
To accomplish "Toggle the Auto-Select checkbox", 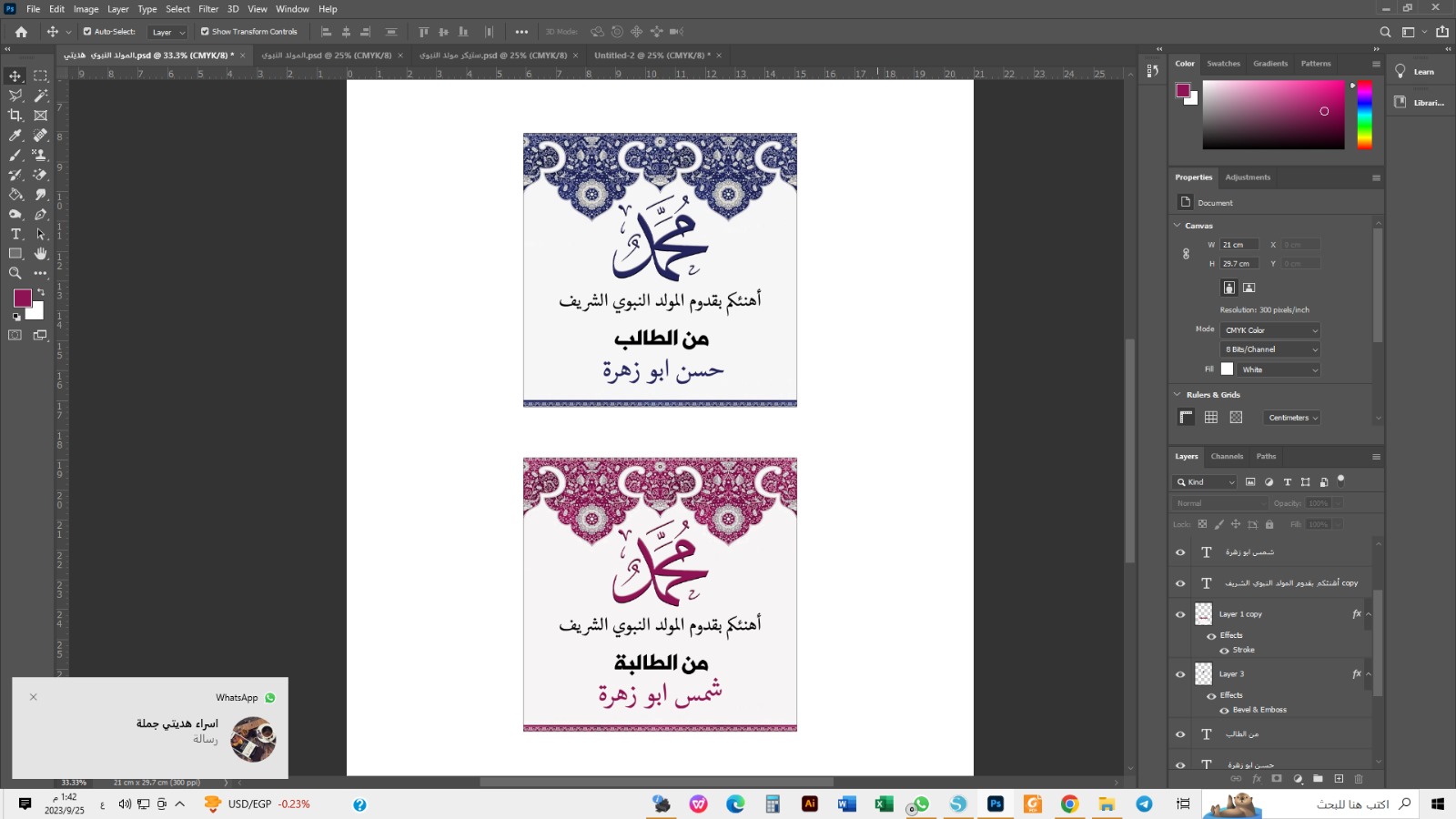I will click(87, 32).
